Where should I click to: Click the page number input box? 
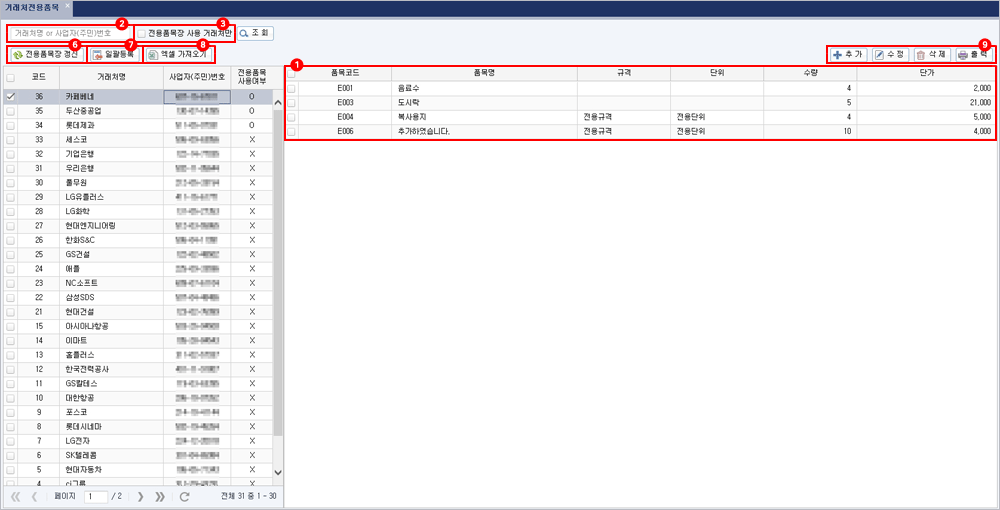coord(96,496)
